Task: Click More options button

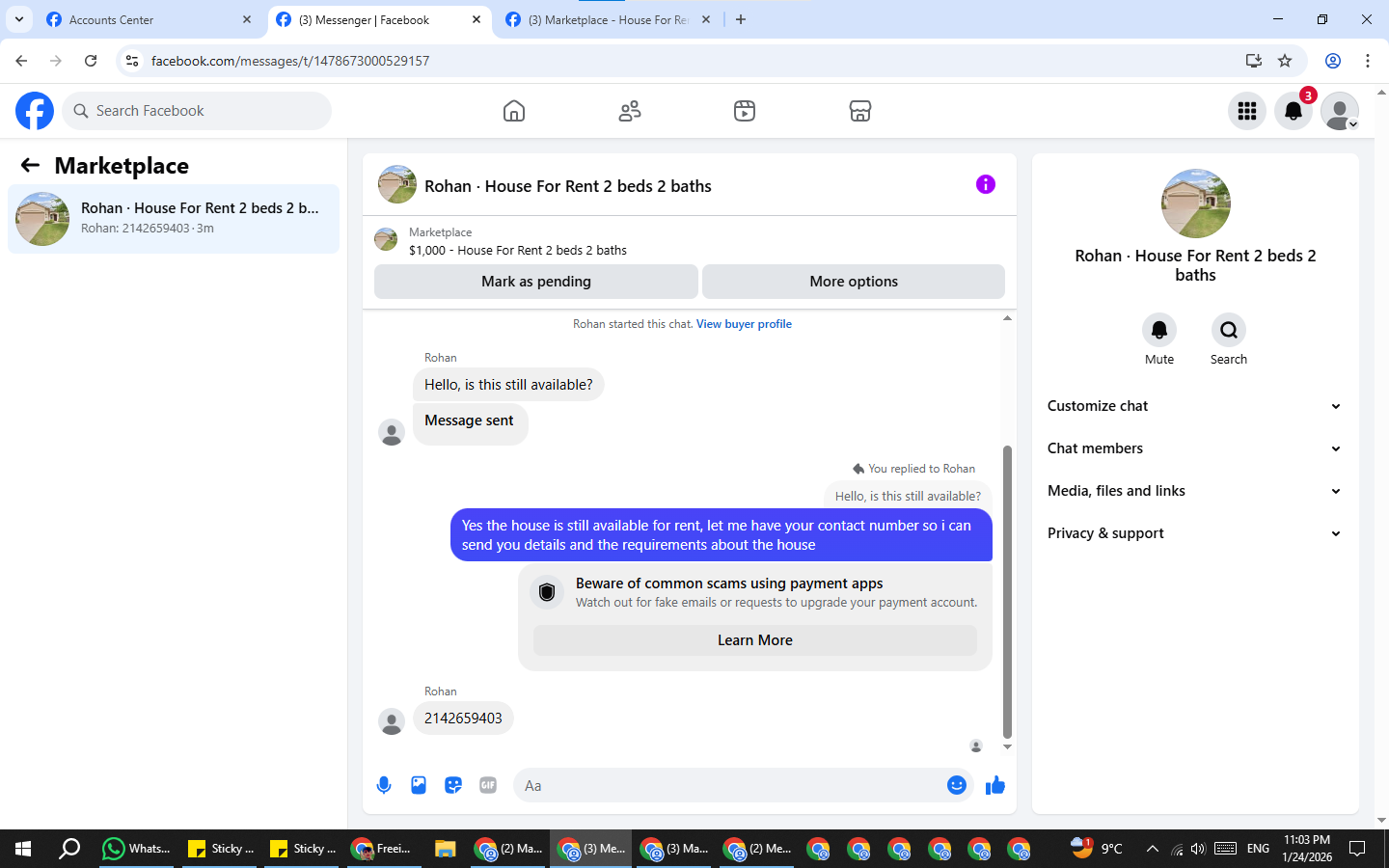Action: pyautogui.click(x=854, y=282)
